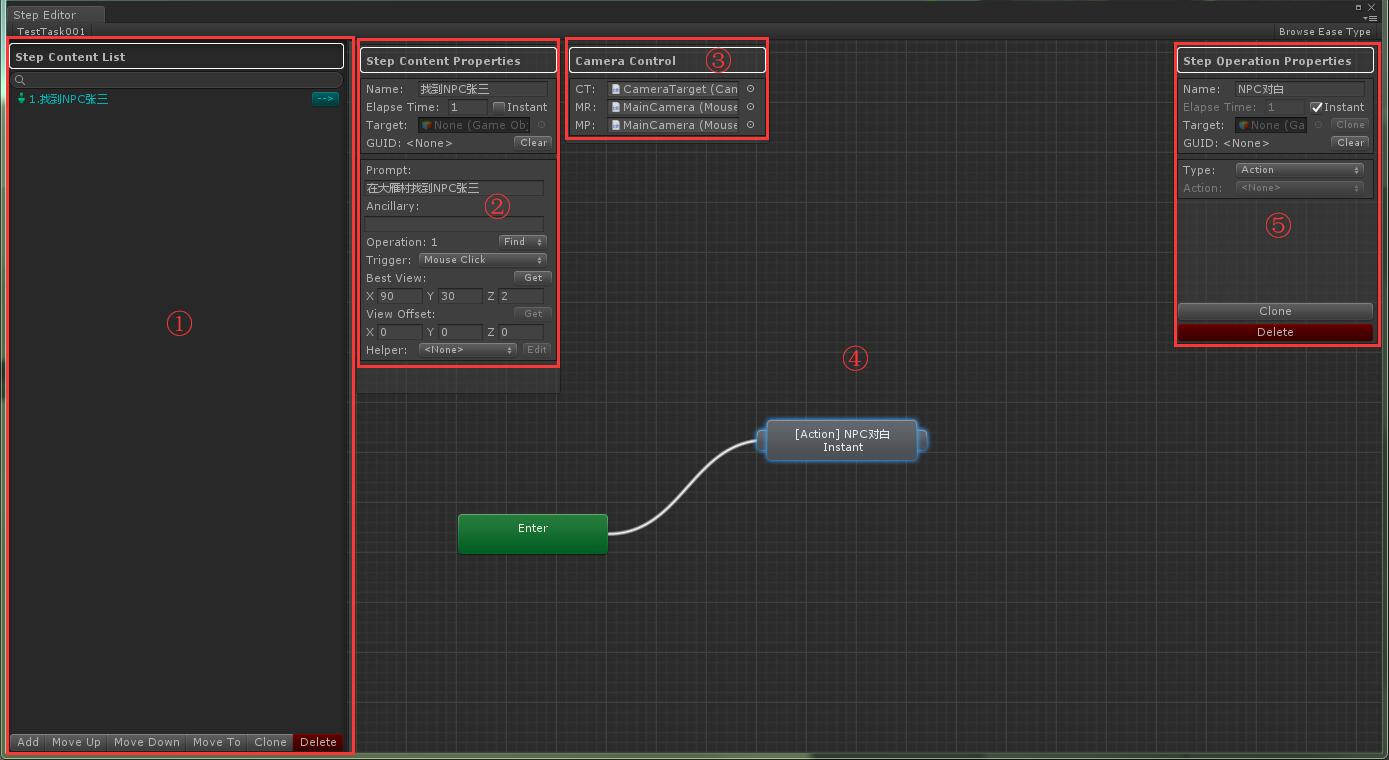Click red Delete button in operation panel
The width and height of the screenshot is (1389, 760).
tap(1275, 332)
